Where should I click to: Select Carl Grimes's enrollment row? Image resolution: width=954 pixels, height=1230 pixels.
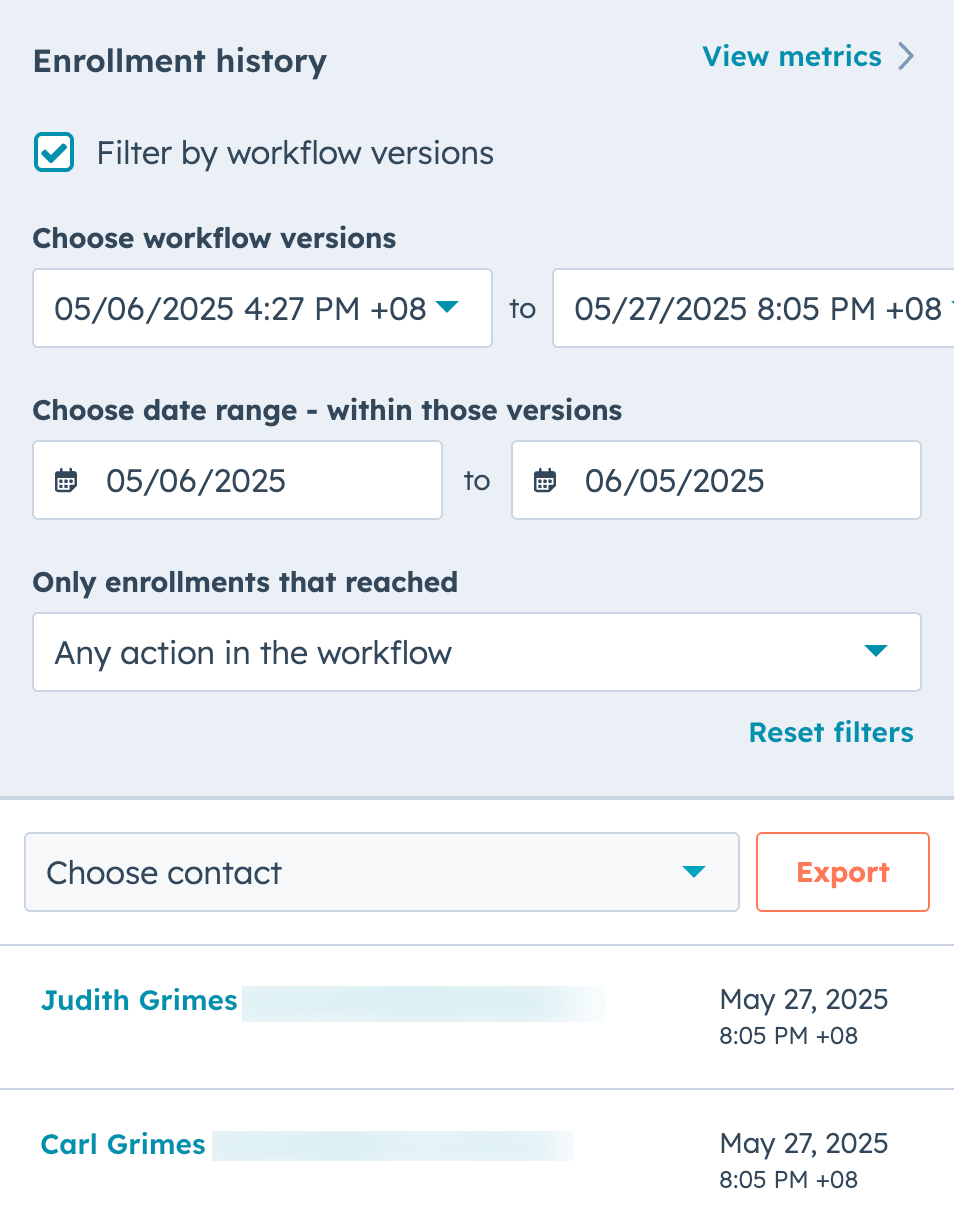pos(477,1160)
